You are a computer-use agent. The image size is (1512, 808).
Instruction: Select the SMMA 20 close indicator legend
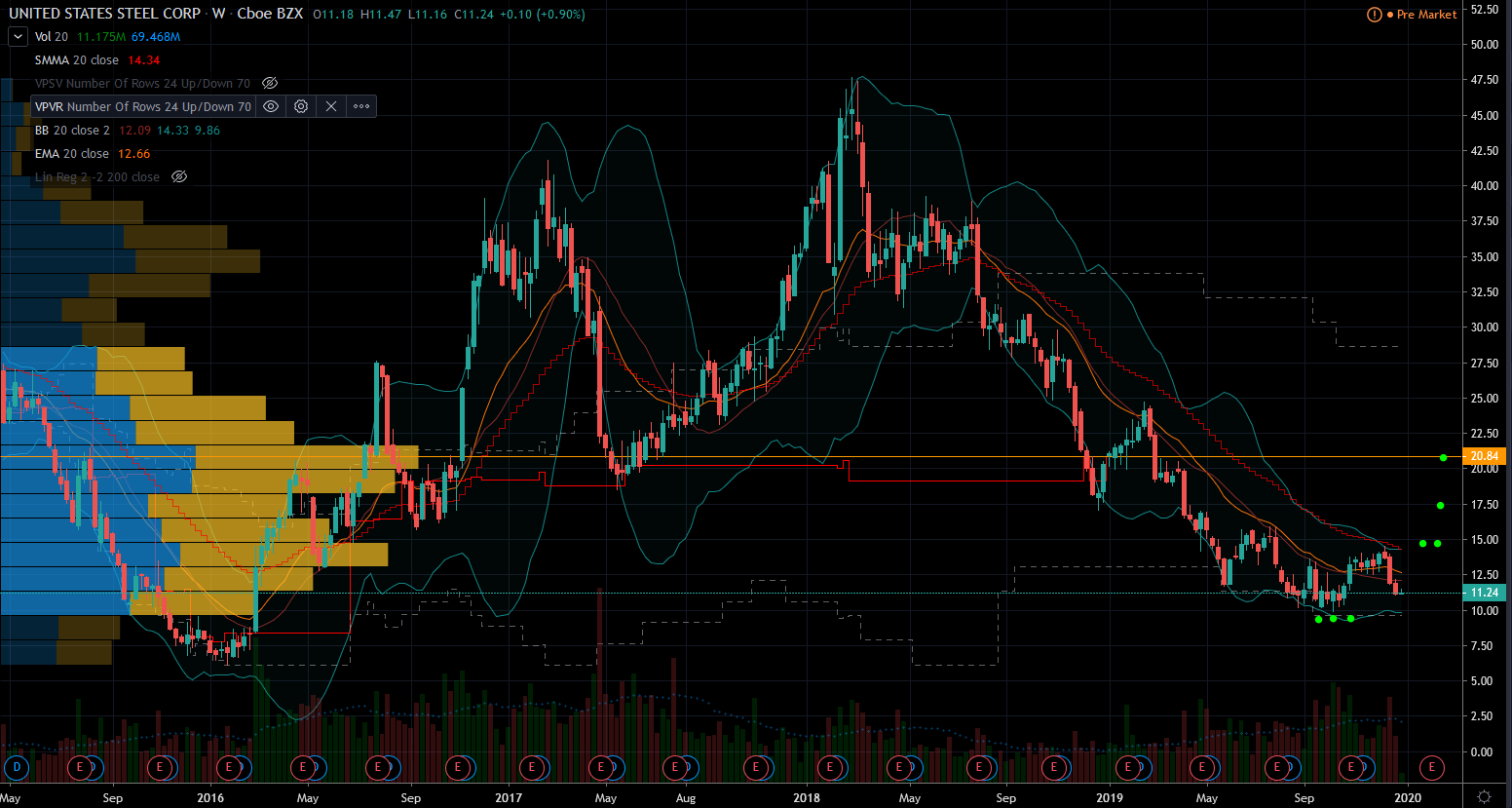pos(77,59)
